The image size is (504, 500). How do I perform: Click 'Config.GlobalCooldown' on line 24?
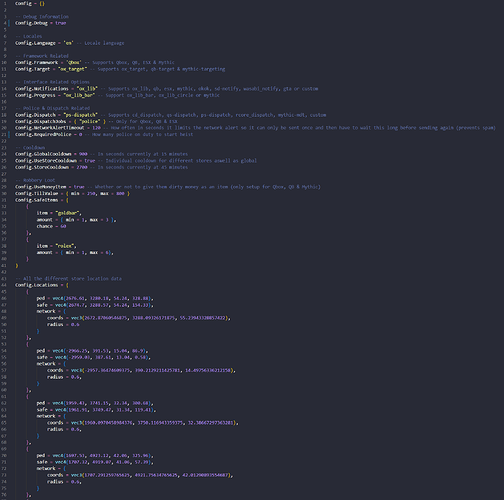click(x=43, y=154)
